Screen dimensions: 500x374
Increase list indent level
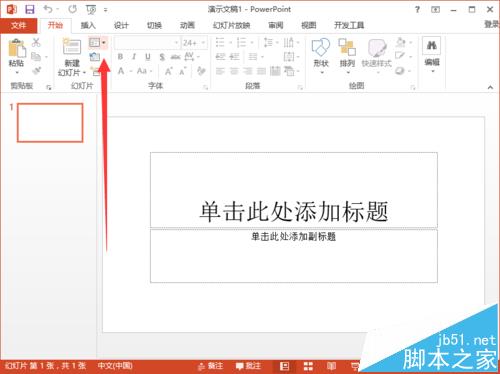tap(235, 57)
